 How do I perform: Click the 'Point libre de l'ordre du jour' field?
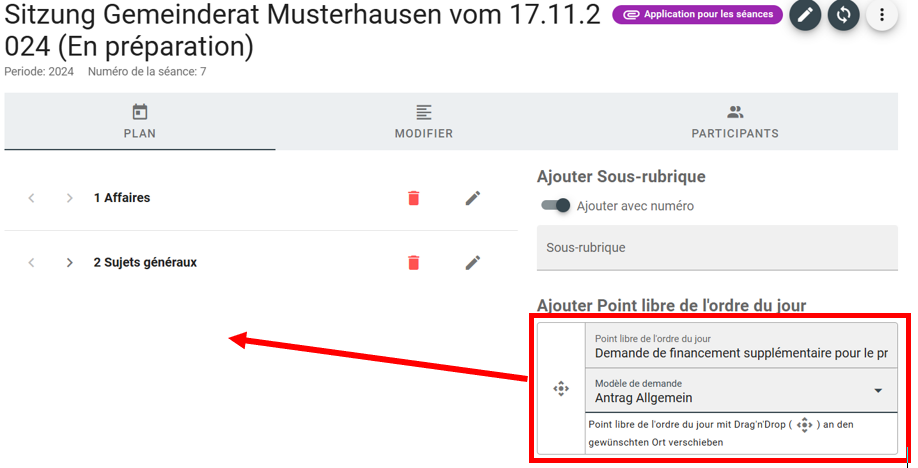point(740,346)
